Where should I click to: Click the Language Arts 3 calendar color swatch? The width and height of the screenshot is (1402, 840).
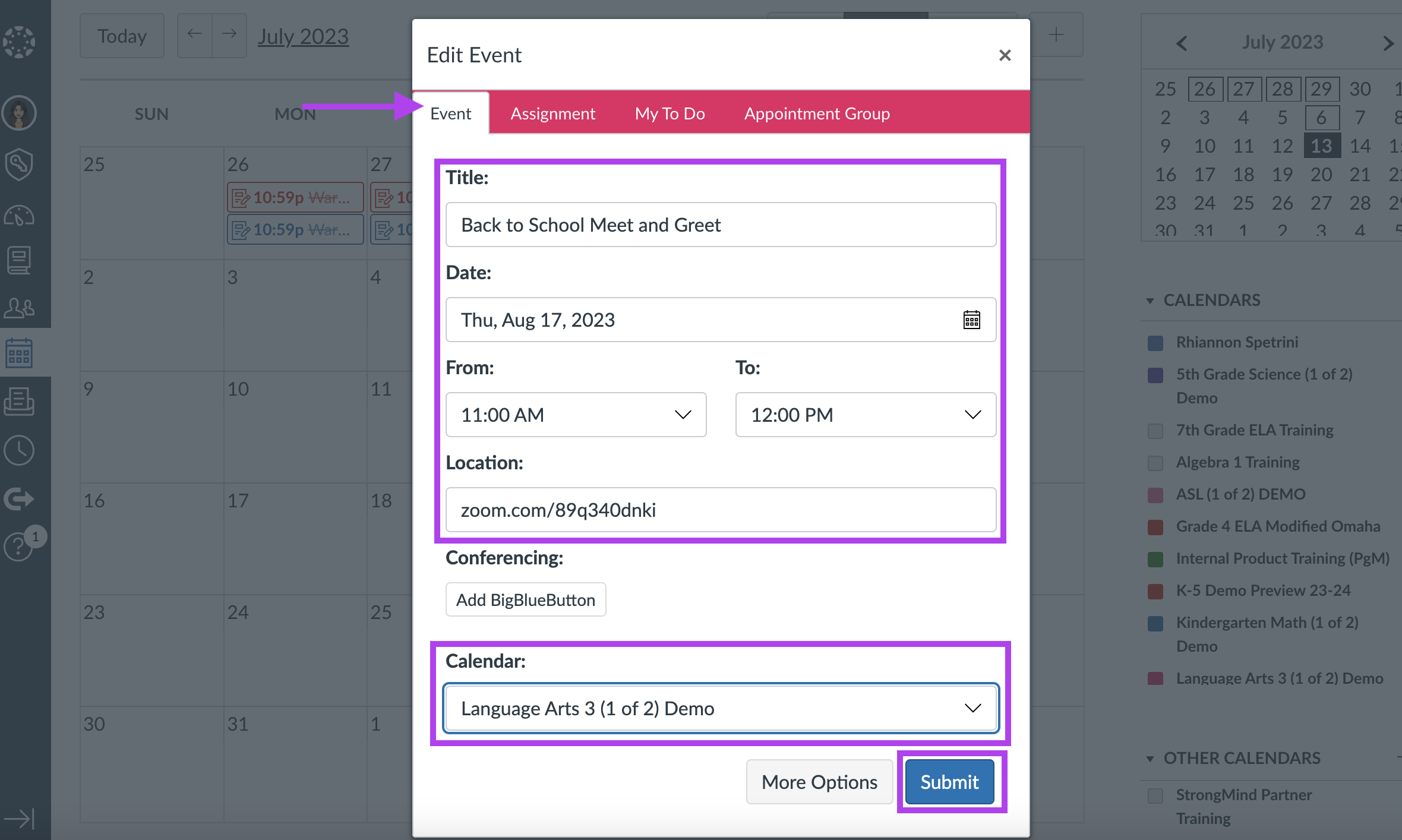pos(1155,679)
